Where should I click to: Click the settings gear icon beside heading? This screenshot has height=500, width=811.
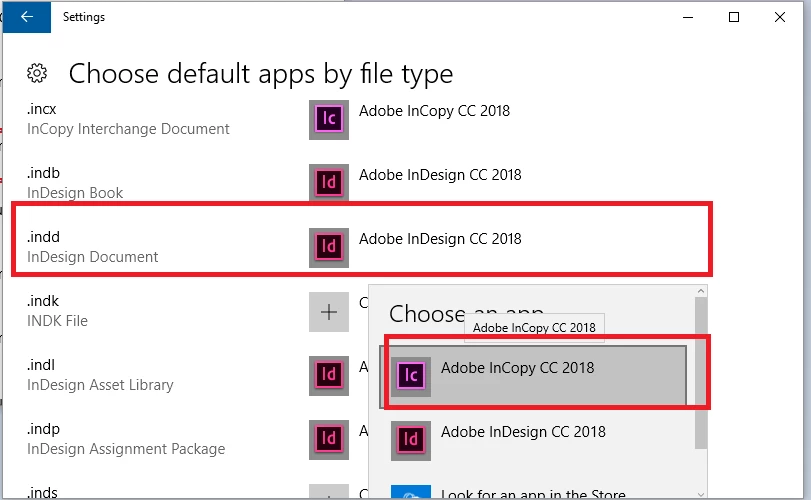tap(37, 73)
